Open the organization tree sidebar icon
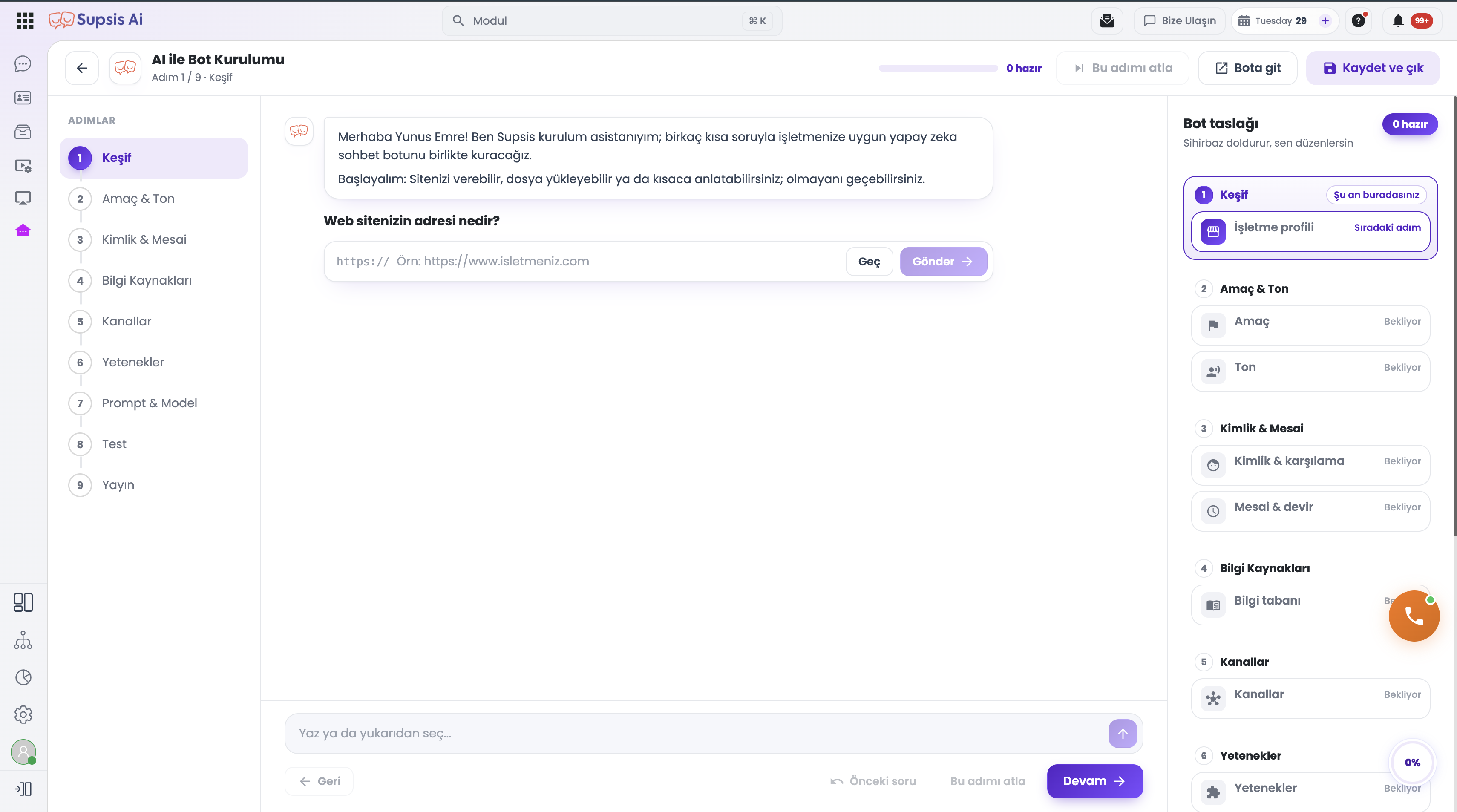This screenshot has height=812, width=1457. tap(23, 640)
